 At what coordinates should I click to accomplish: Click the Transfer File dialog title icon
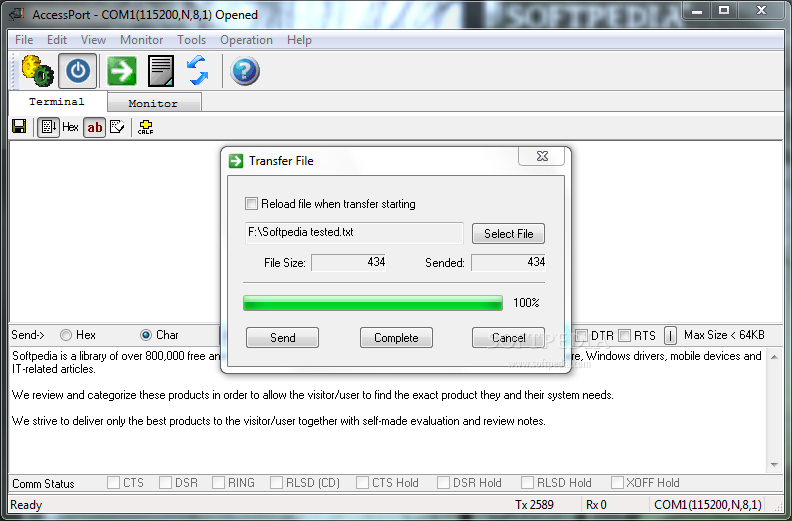click(x=236, y=161)
